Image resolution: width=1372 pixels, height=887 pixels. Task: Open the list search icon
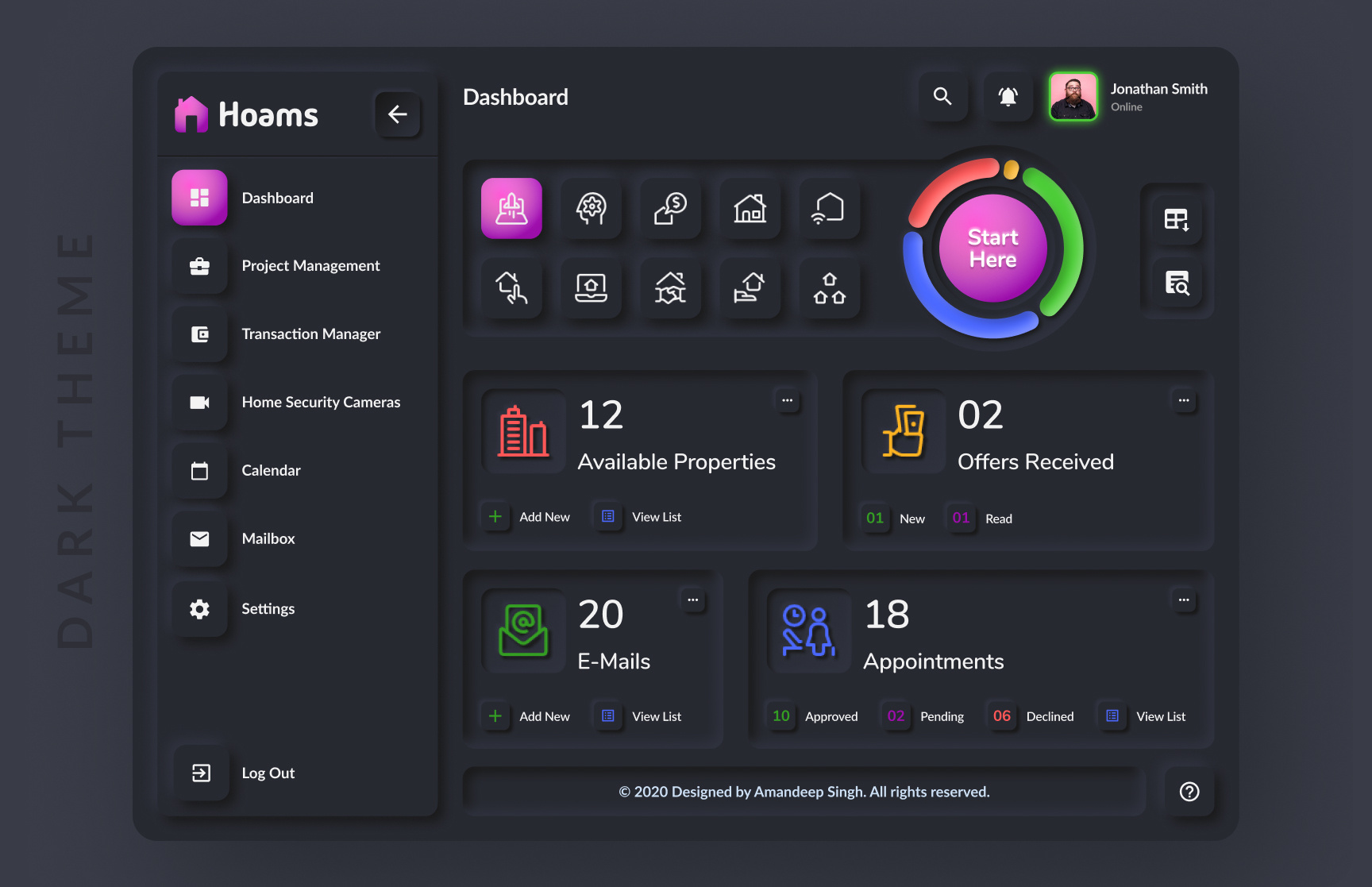[x=1177, y=283]
